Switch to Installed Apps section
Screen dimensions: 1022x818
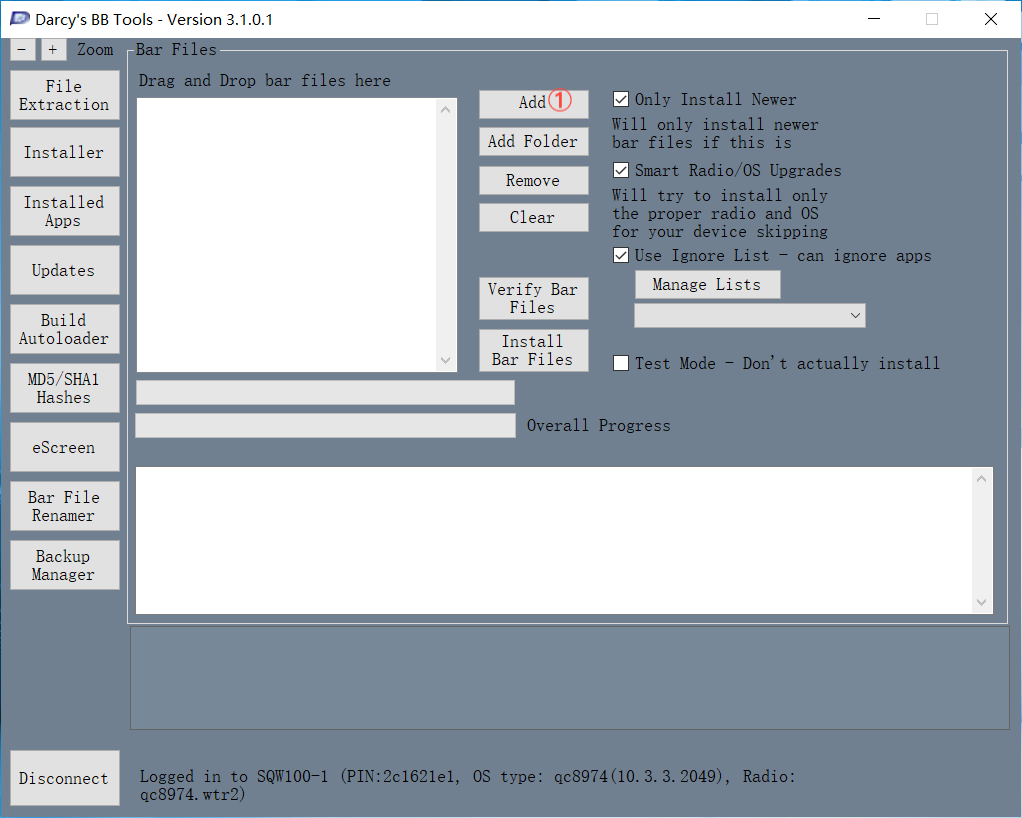coord(64,211)
